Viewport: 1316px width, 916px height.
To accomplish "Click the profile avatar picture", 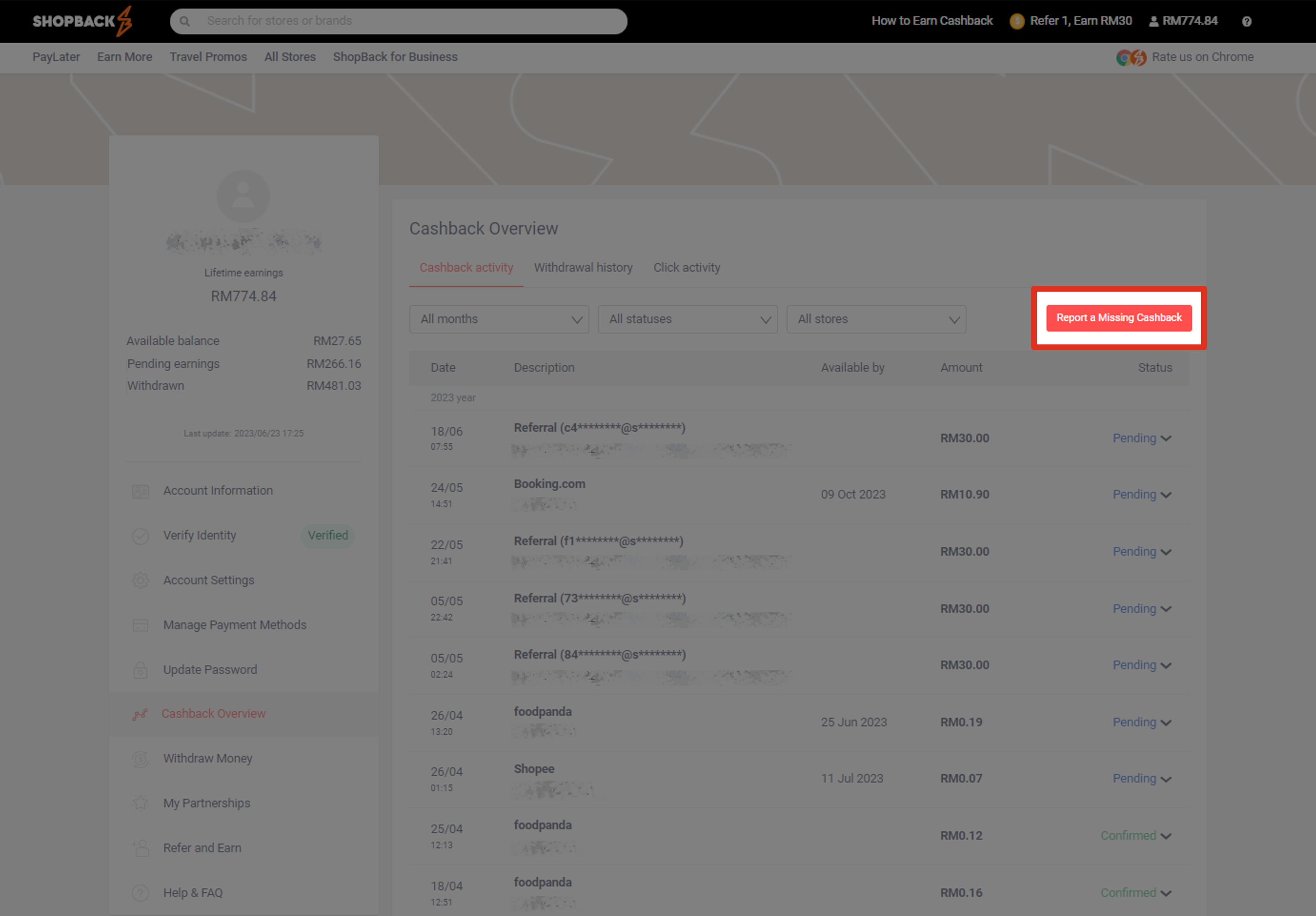I will [243, 196].
